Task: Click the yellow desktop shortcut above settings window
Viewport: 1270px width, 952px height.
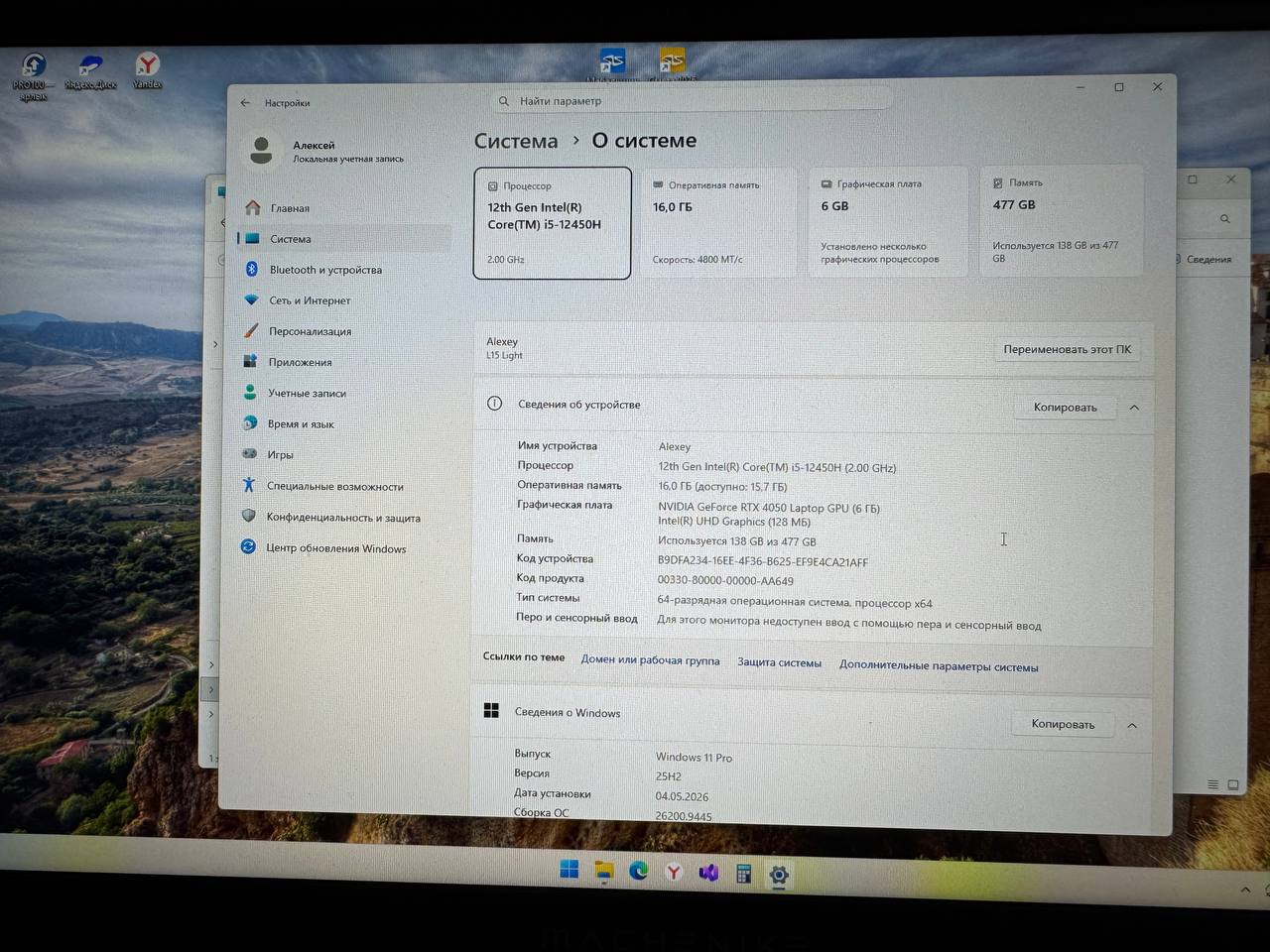Action: tap(672, 61)
